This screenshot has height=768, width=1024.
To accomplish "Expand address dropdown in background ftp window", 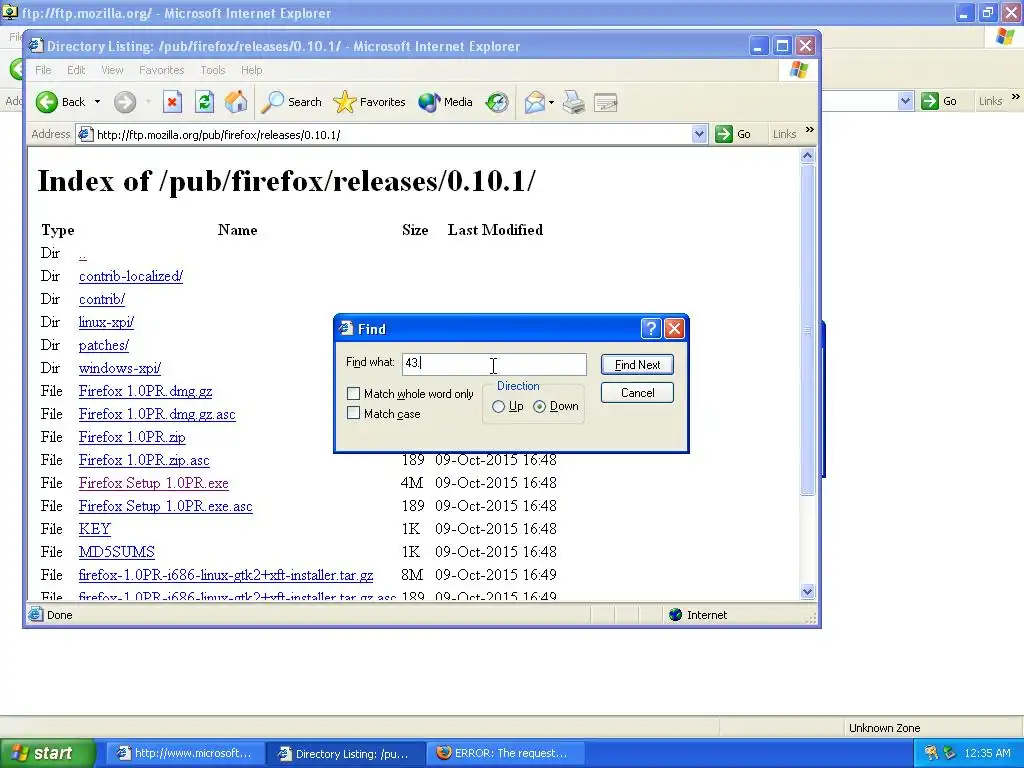I will 905,101.
